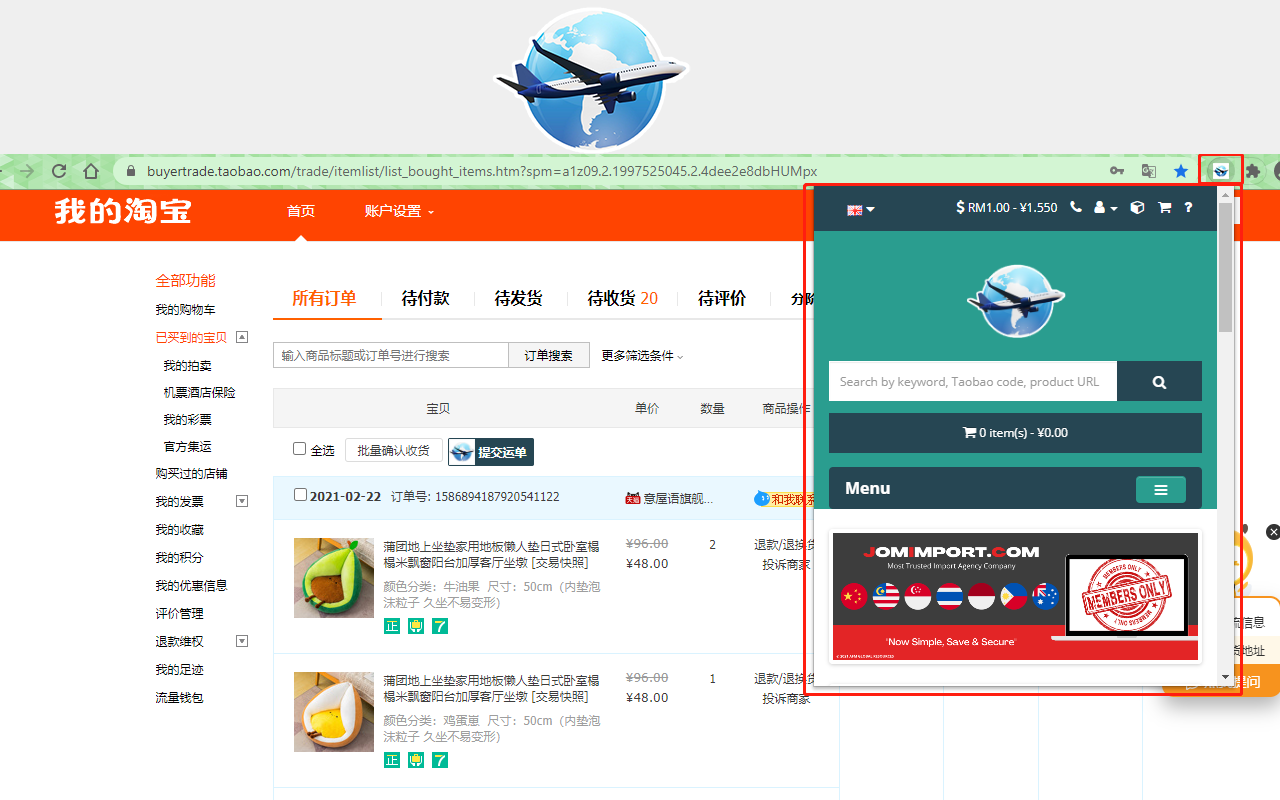1280x800 pixels.
Task: Click the 订单搜索 button
Action: click(549, 355)
